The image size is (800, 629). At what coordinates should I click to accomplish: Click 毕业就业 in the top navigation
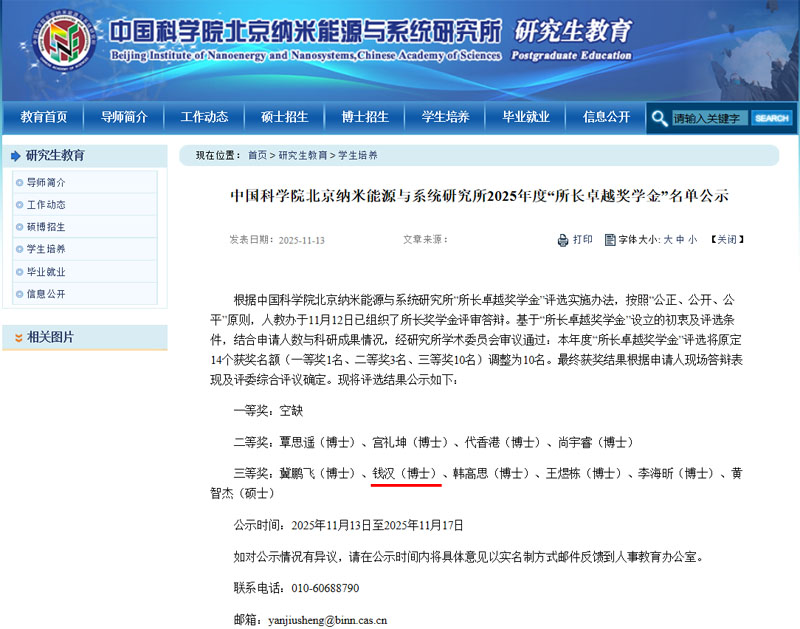click(x=525, y=117)
